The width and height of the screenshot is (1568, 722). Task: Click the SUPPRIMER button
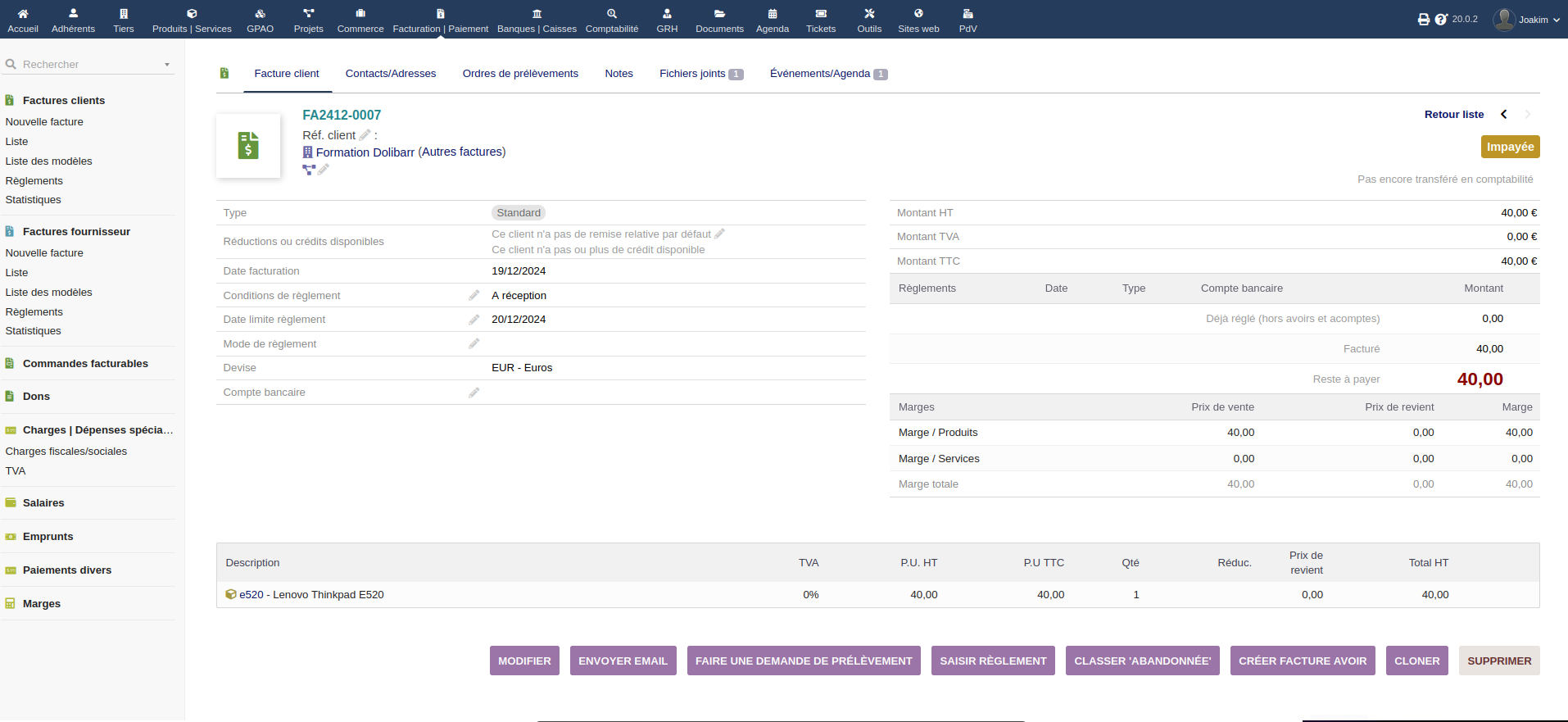click(x=1499, y=661)
